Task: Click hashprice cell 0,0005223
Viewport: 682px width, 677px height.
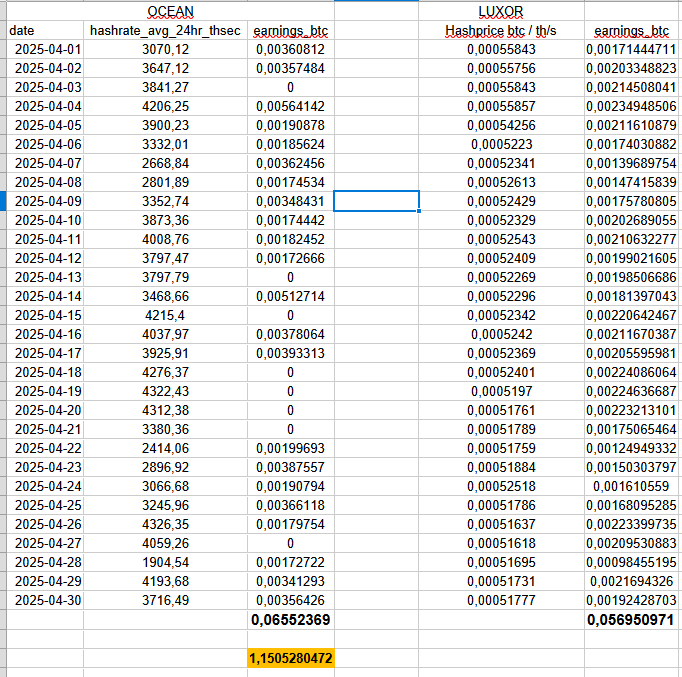Action: pos(501,144)
